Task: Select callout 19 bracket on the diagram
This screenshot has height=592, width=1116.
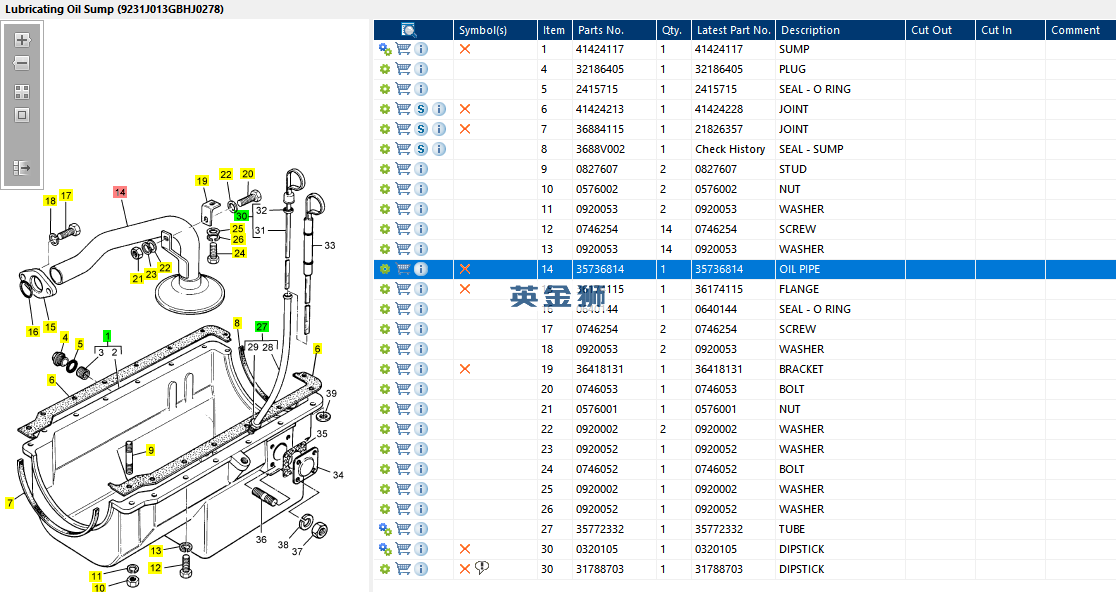Action: click(x=202, y=181)
